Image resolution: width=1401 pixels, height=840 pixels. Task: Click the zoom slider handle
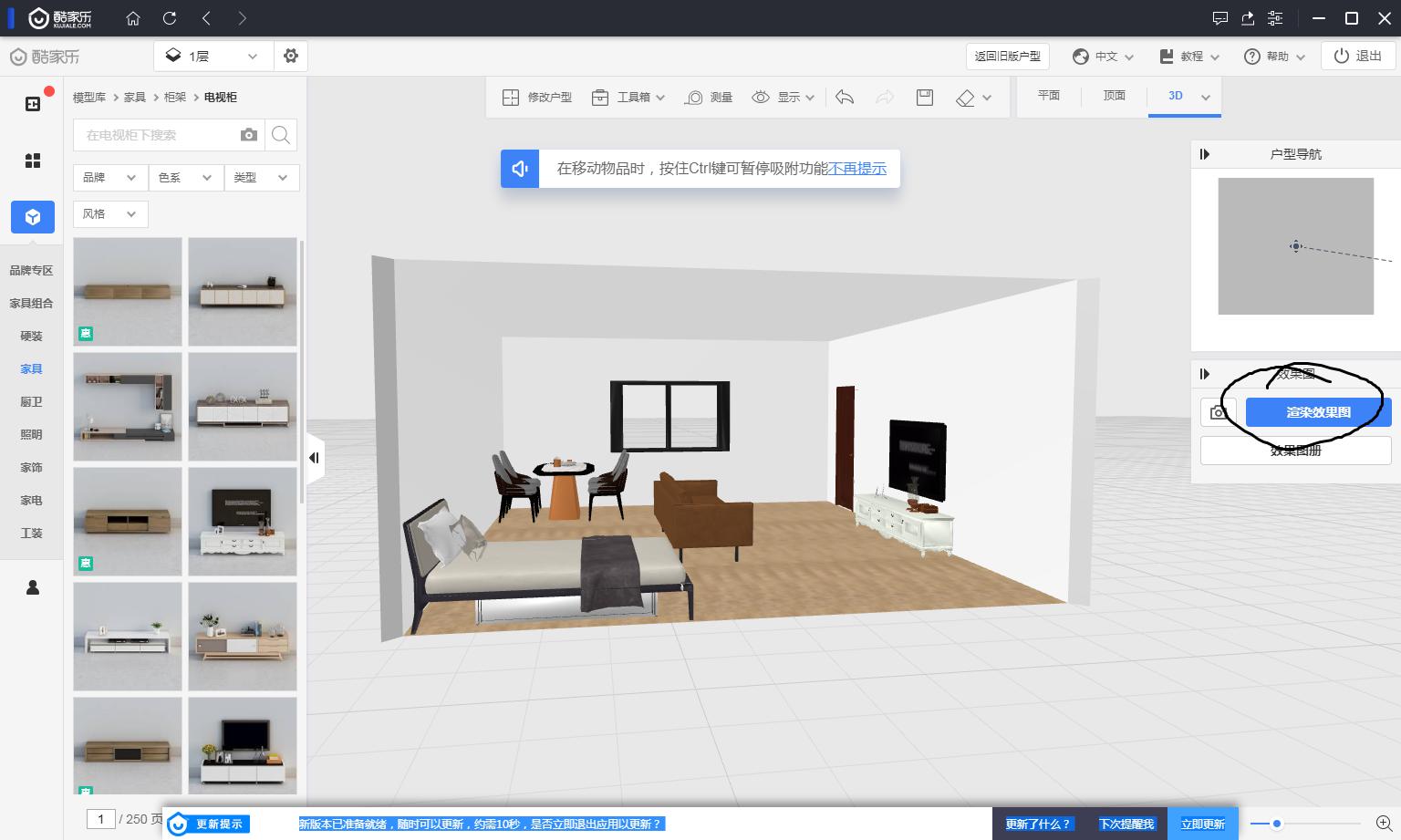point(1277,824)
